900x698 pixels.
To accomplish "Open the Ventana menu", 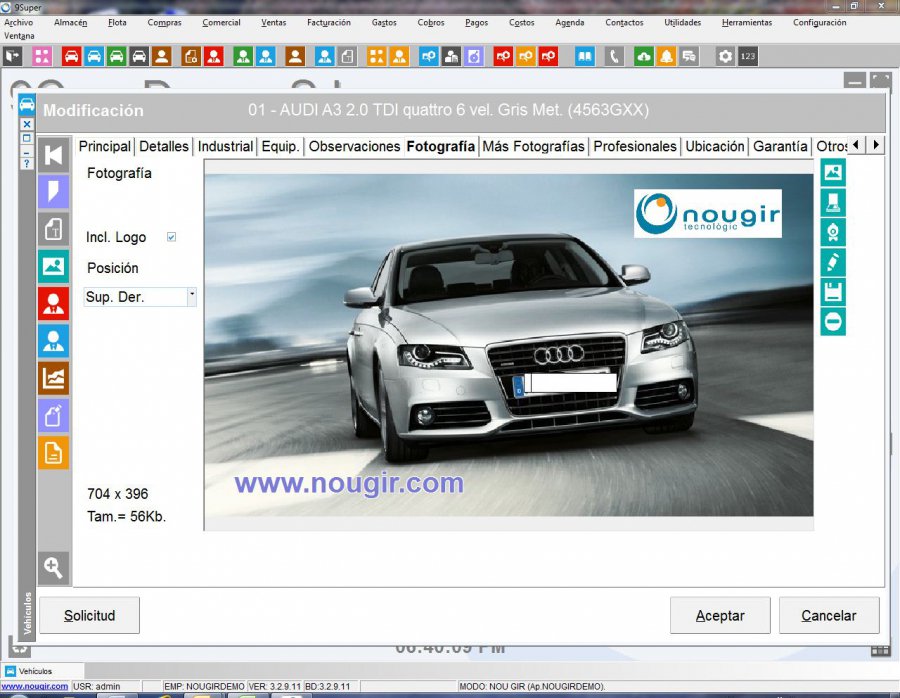I will click(19, 36).
